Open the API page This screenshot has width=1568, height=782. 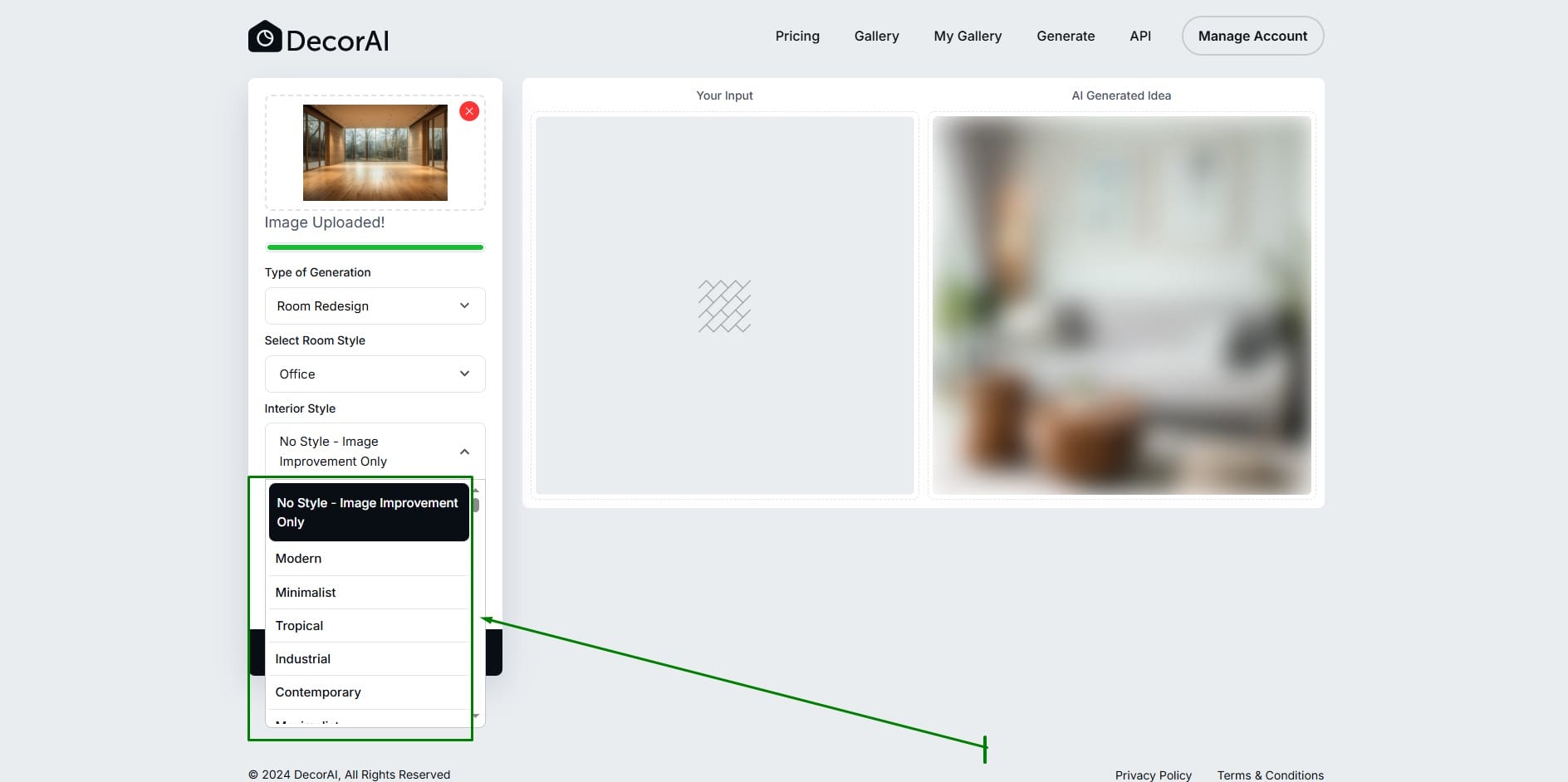tap(1139, 36)
